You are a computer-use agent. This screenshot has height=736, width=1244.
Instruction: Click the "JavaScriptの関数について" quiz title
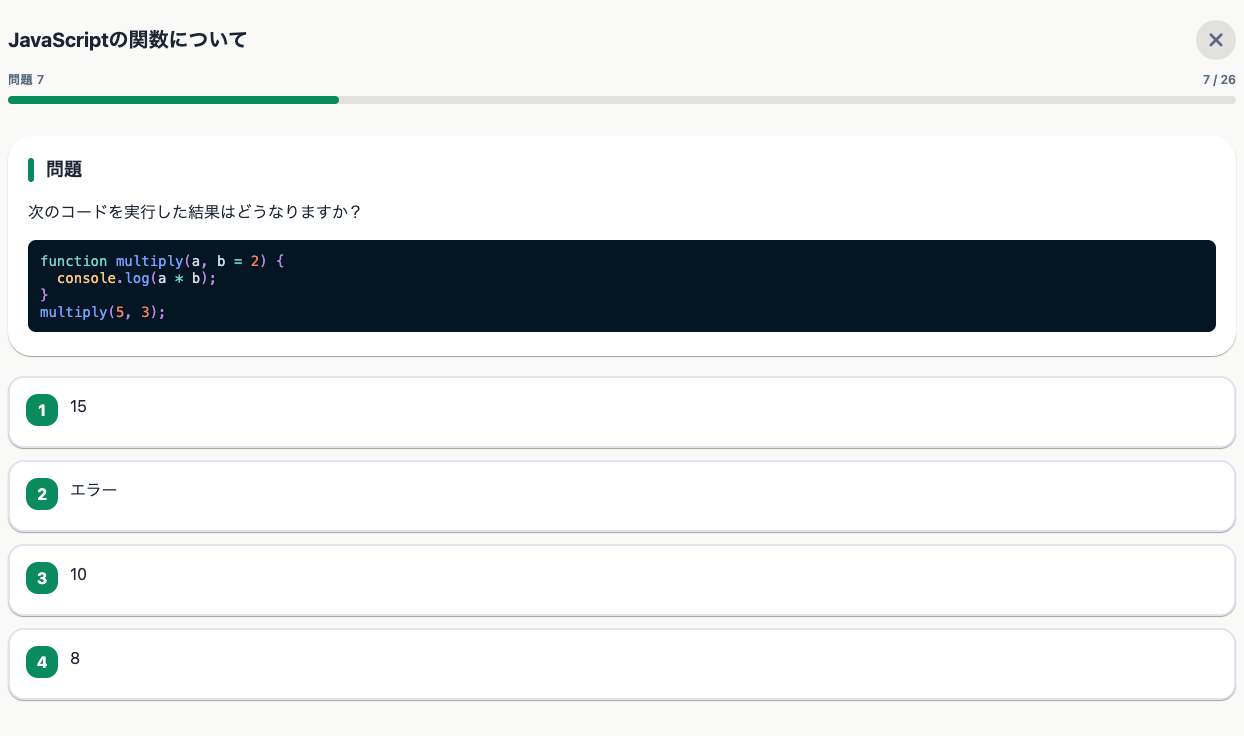pyautogui.click(x=127, y=40)
